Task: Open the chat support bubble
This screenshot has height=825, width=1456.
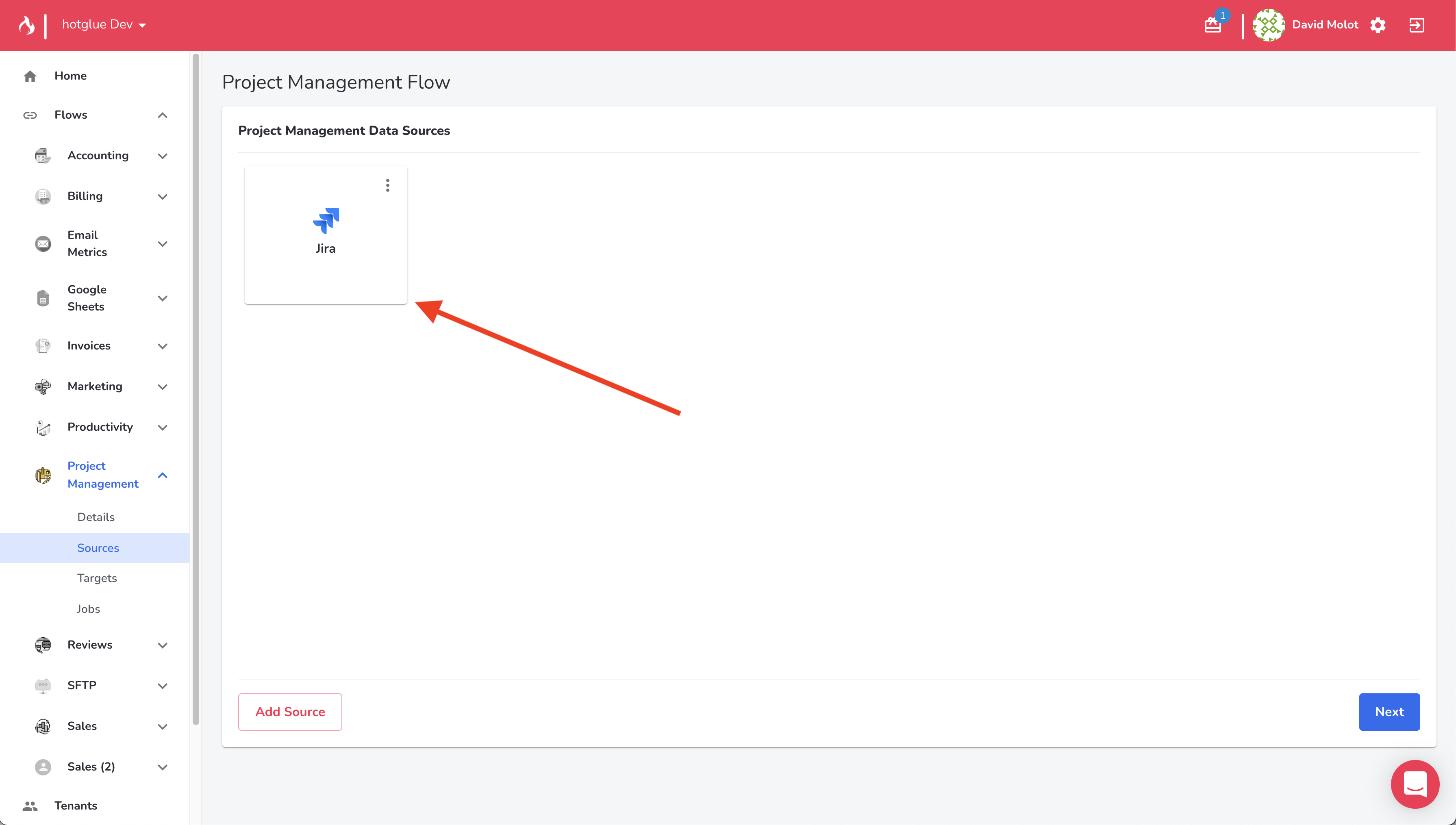Action: [x=1415, y=784]
